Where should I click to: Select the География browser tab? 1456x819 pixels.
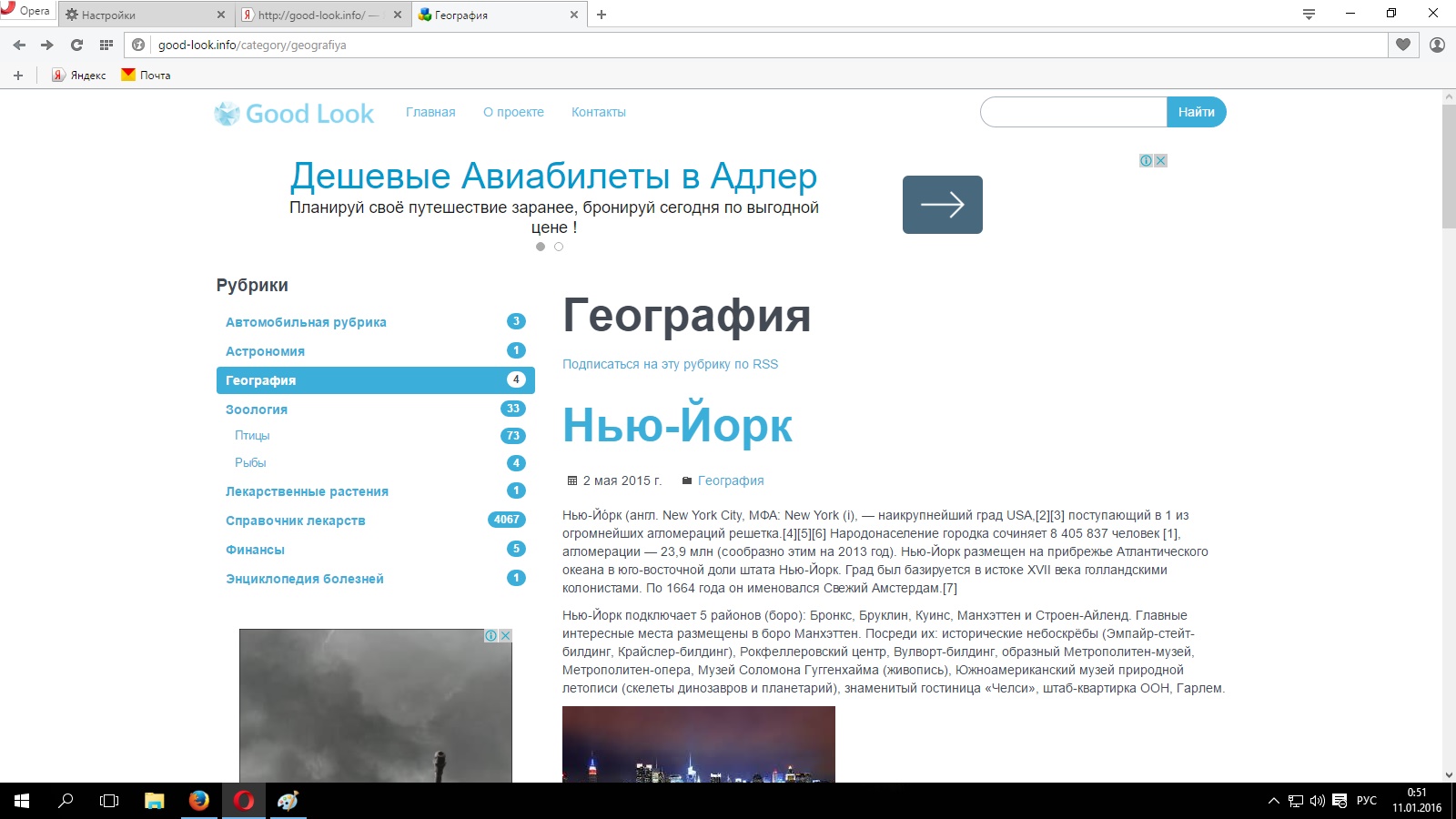point(499,15)
